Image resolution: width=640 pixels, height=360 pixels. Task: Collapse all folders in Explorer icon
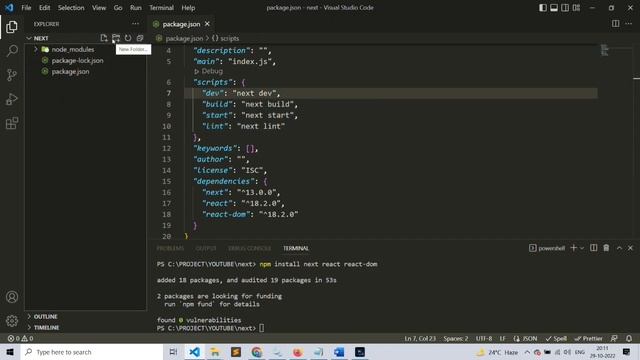point(140,38)
